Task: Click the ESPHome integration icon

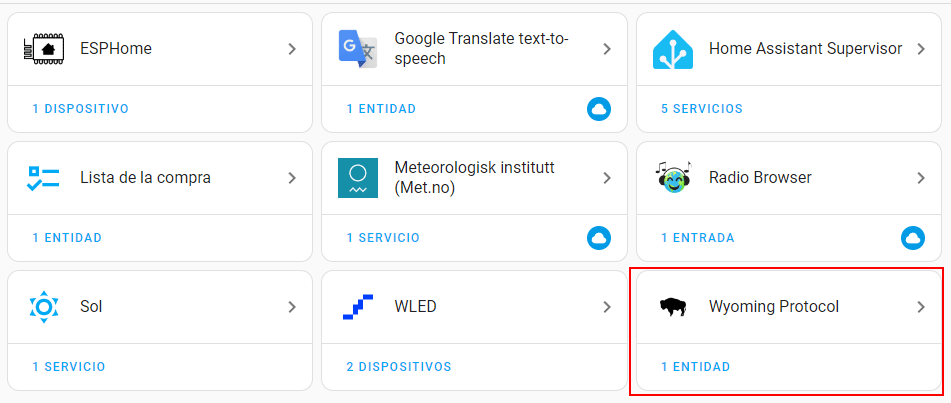Action: pos(44,48)
